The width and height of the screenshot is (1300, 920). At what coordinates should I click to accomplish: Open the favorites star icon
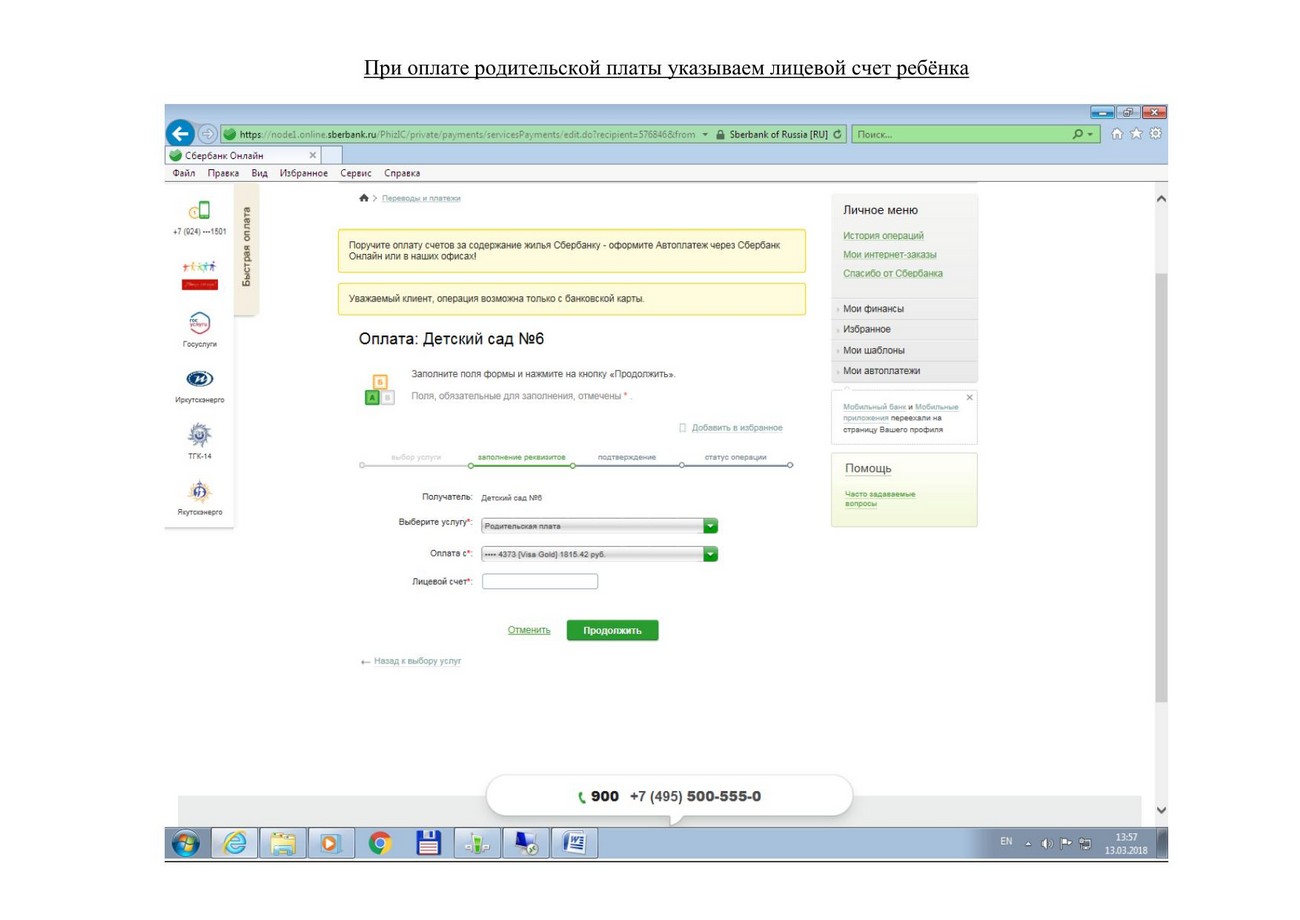click(x=1138, y=134)
